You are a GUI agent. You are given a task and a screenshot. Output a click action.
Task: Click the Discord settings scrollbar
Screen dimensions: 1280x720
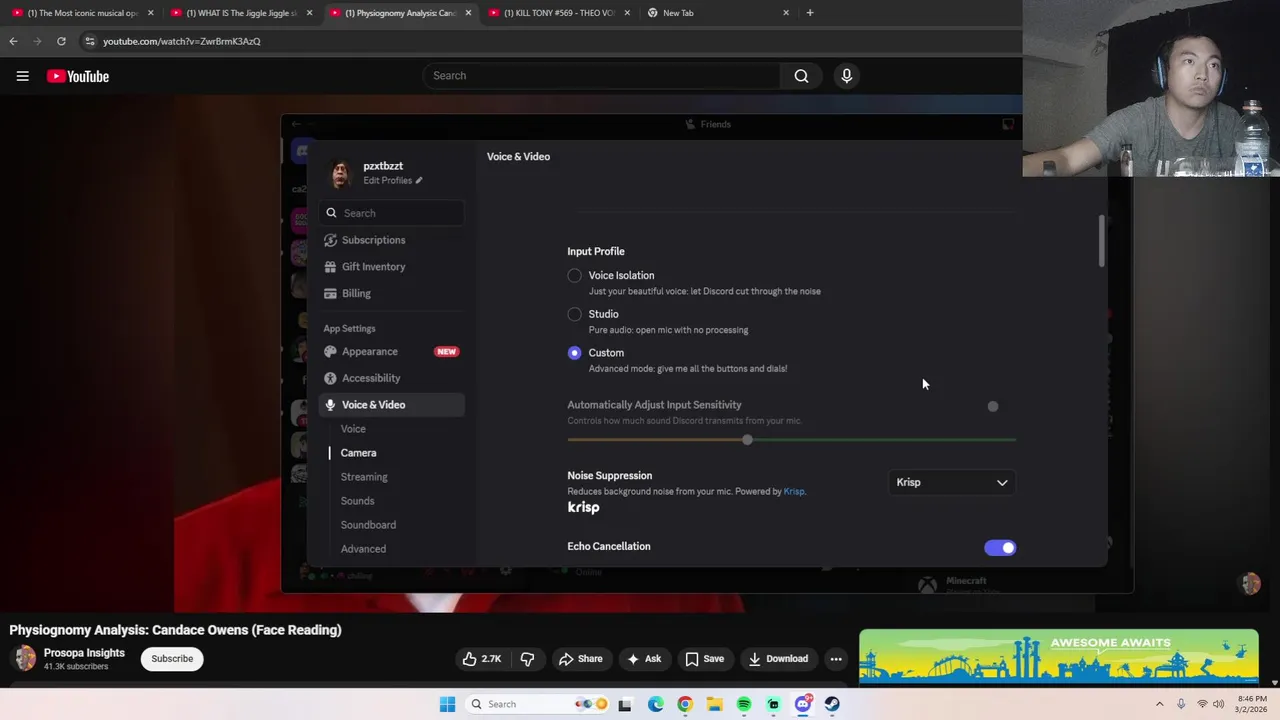tap(1103, 242)
